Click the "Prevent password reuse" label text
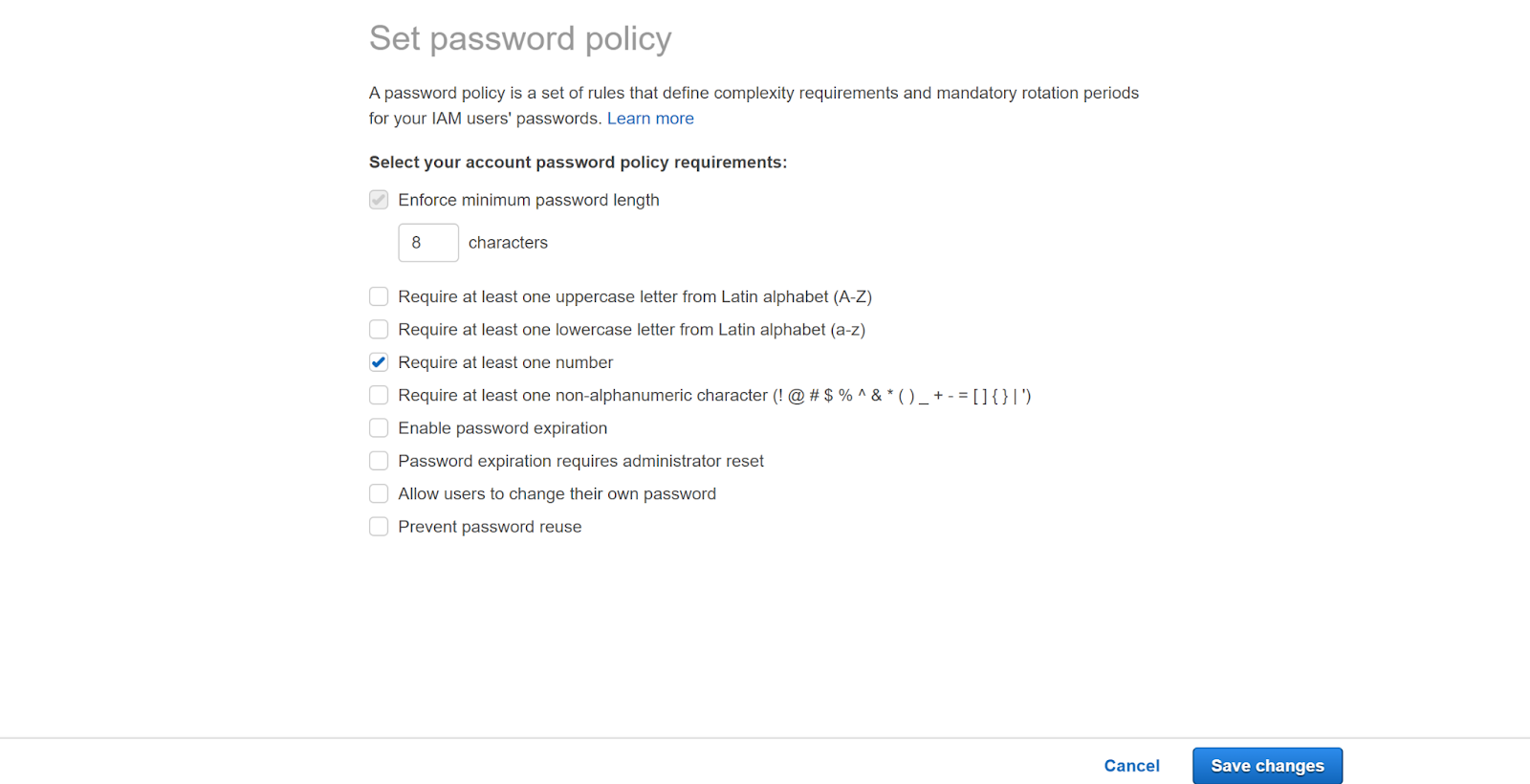This screenshot has height=784, width=1530. [x=490, y=527]
